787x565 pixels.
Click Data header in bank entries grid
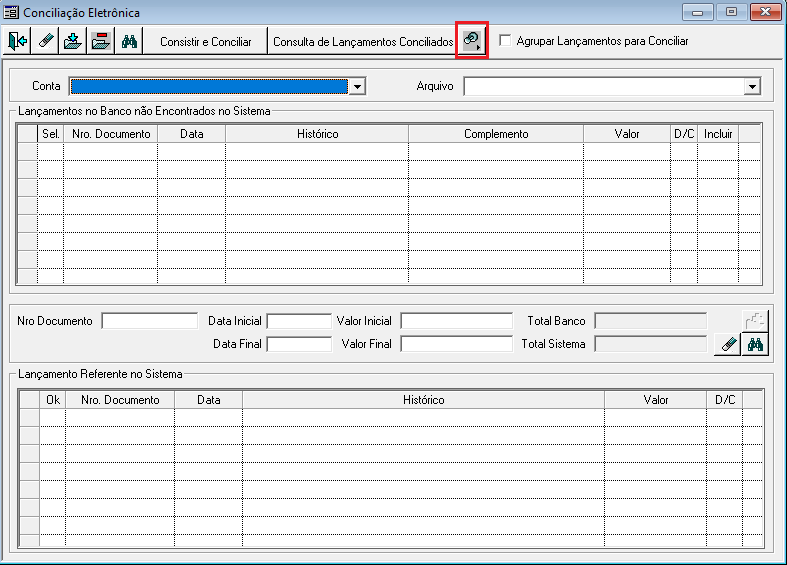[192, 134]
